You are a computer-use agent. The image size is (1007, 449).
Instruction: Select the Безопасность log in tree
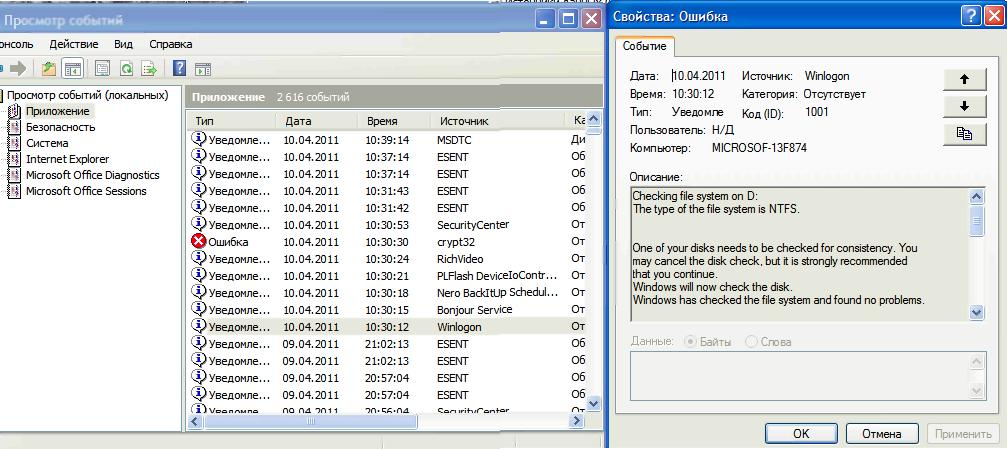point(60,127)
